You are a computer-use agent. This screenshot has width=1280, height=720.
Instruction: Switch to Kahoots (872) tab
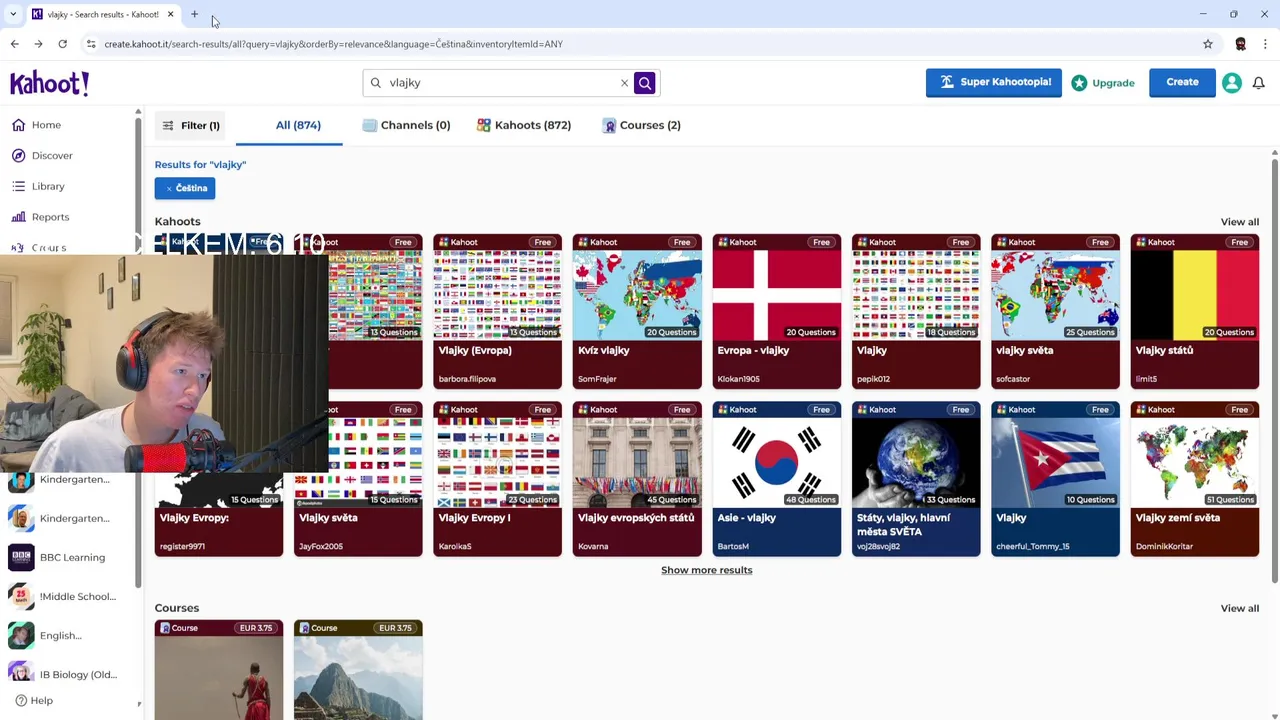(x=524, y=125)
